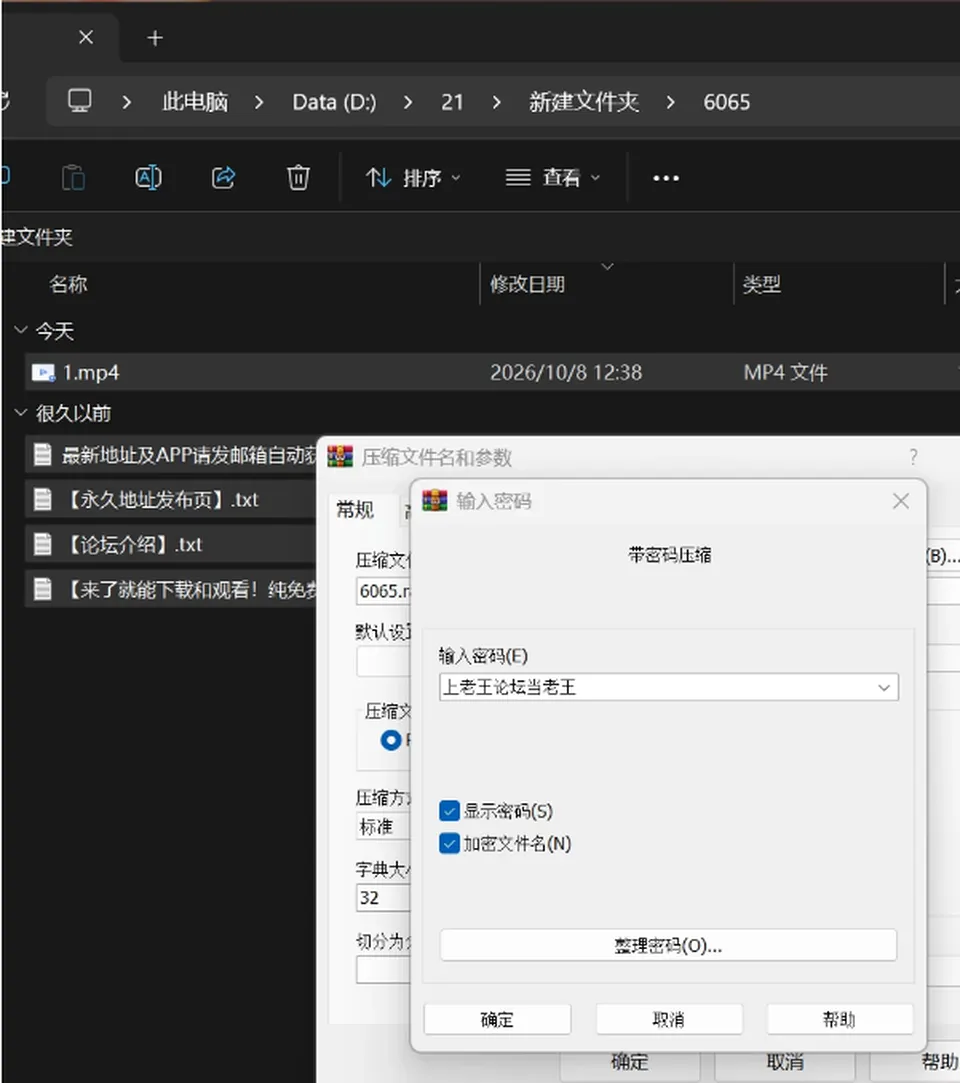
Task: Click the This PC monitor icon
Action: [79, 101]
